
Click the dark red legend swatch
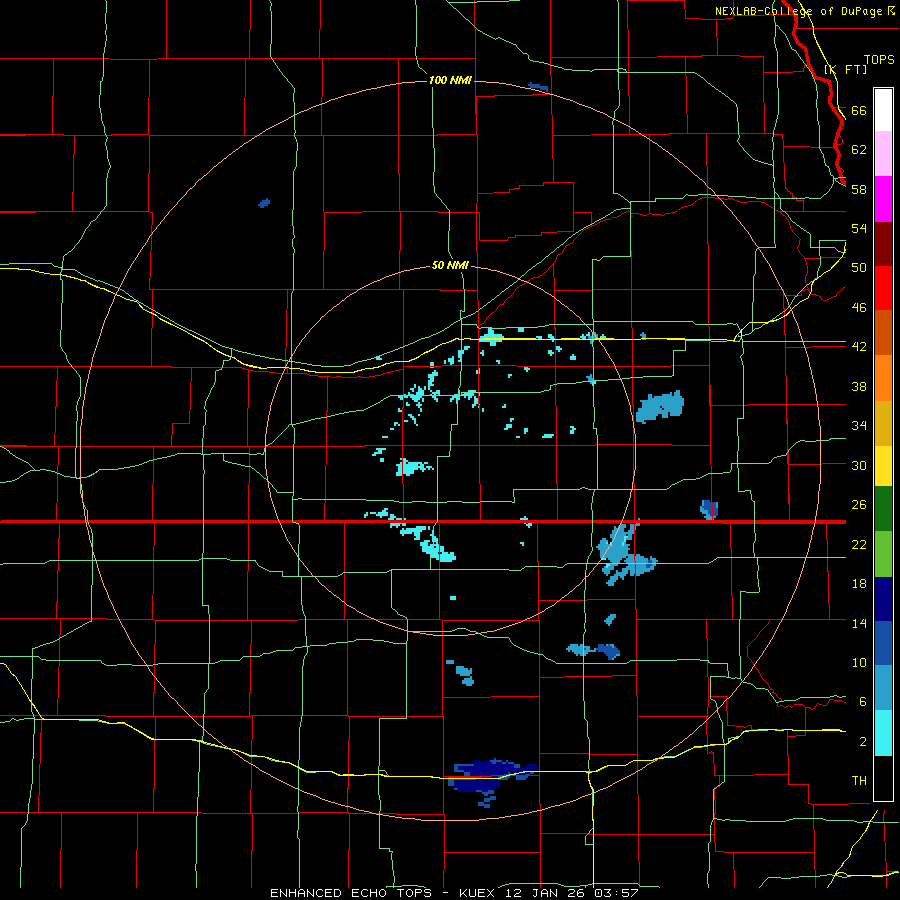point(883,243)
